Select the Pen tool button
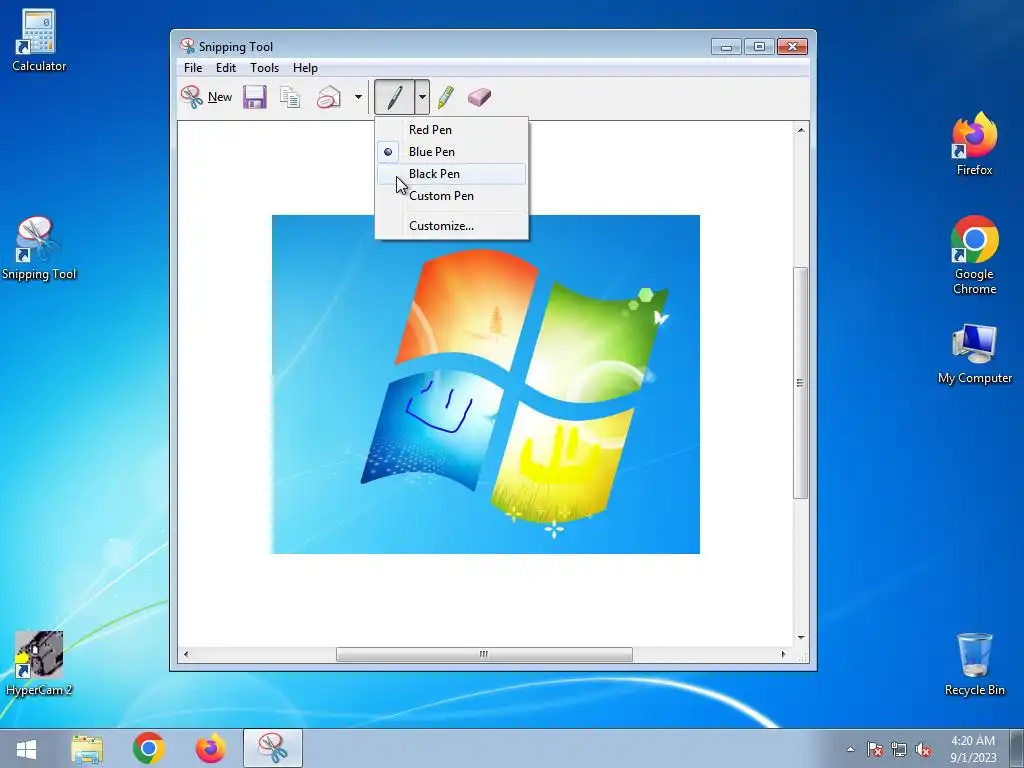 (x=394, y=97)
